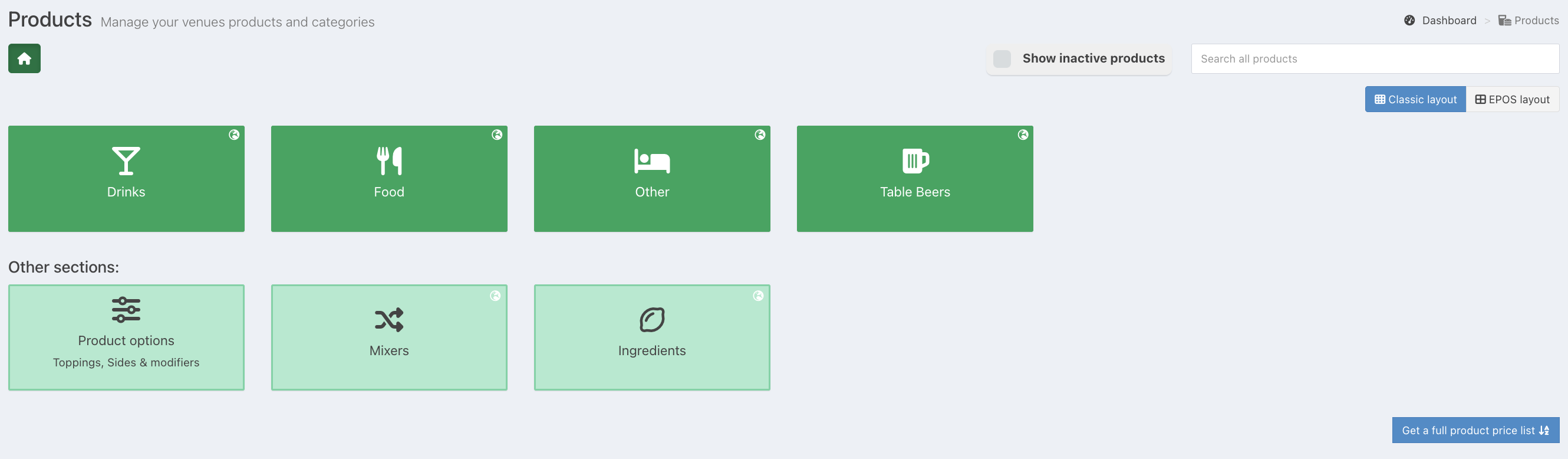The width and height of the screenshot is (1568, 459).
Task: Enable Show inactive products checkbox
Action: (1002, 58)
